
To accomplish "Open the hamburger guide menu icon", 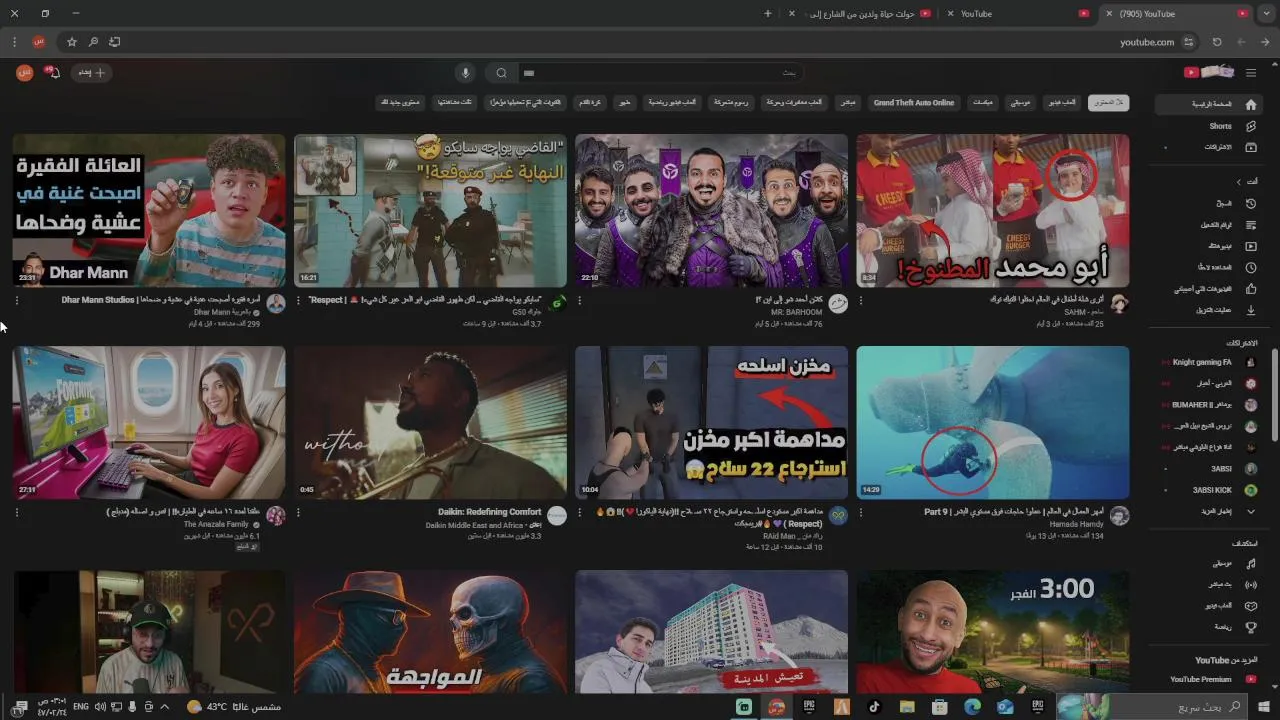I will coord(1250,73).
